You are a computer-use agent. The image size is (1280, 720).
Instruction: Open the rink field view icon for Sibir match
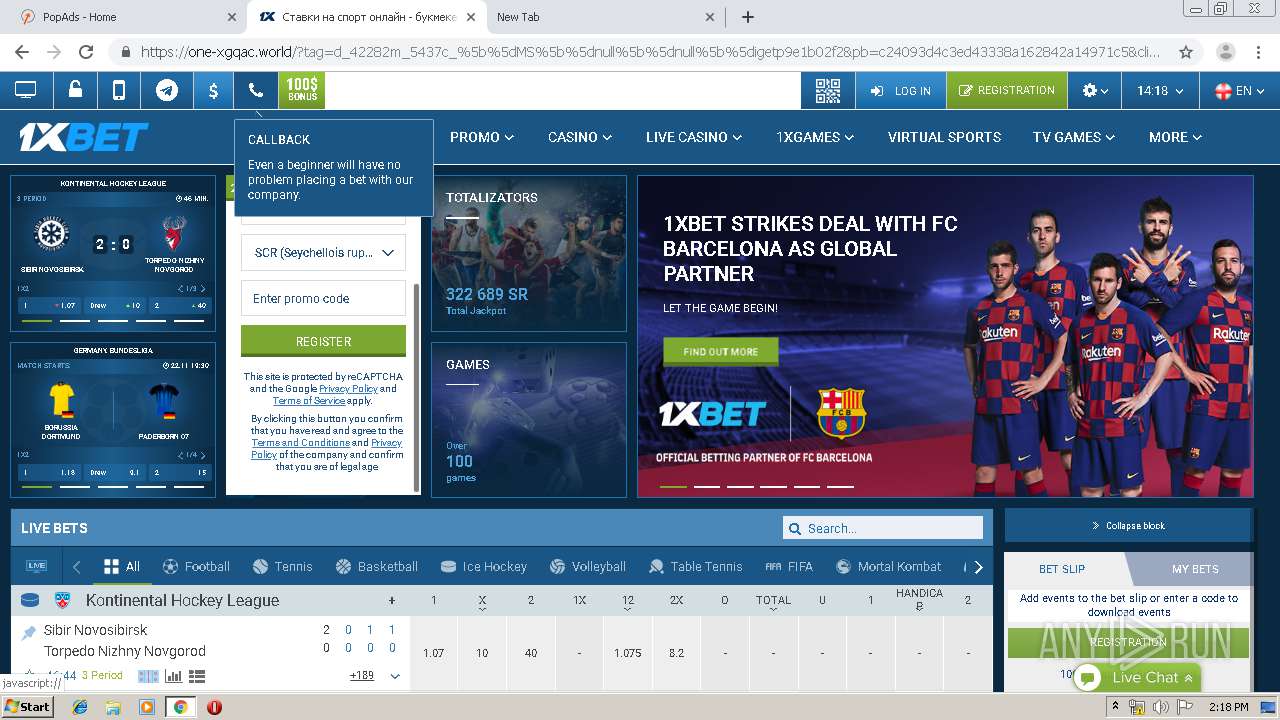click(148, 677)
